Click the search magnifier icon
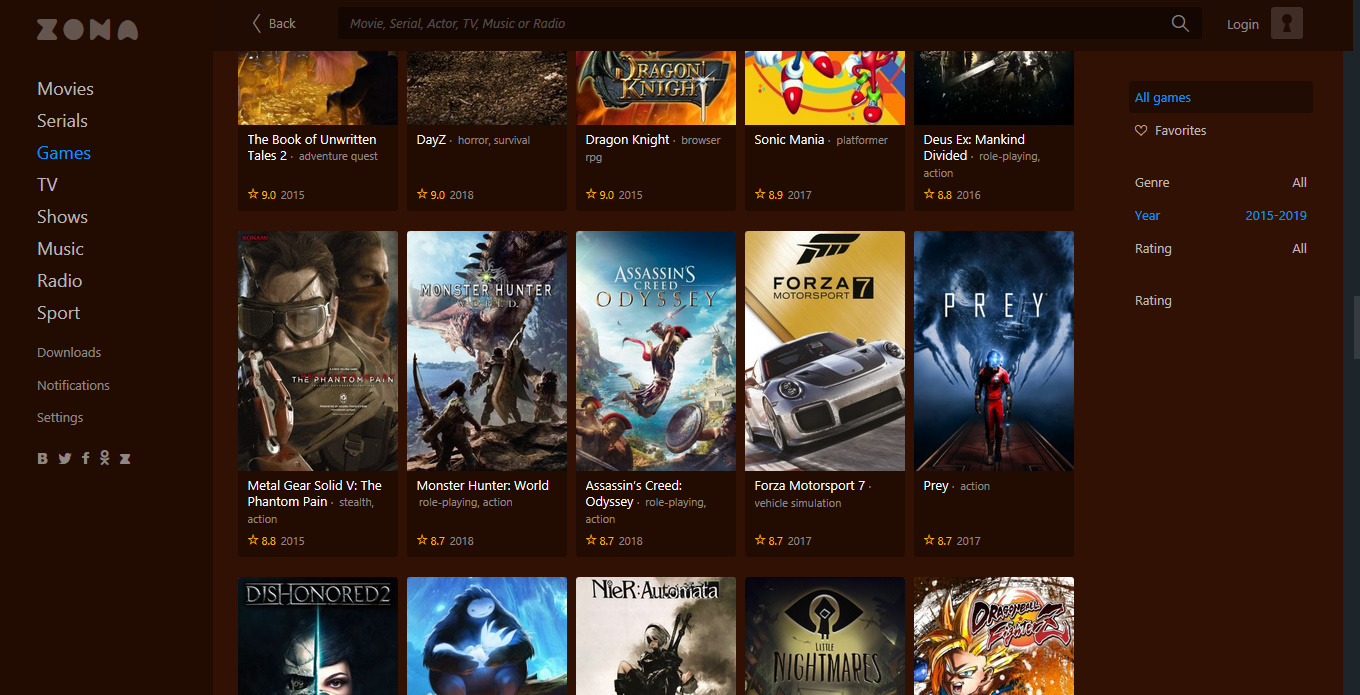 coord(1180,23)
